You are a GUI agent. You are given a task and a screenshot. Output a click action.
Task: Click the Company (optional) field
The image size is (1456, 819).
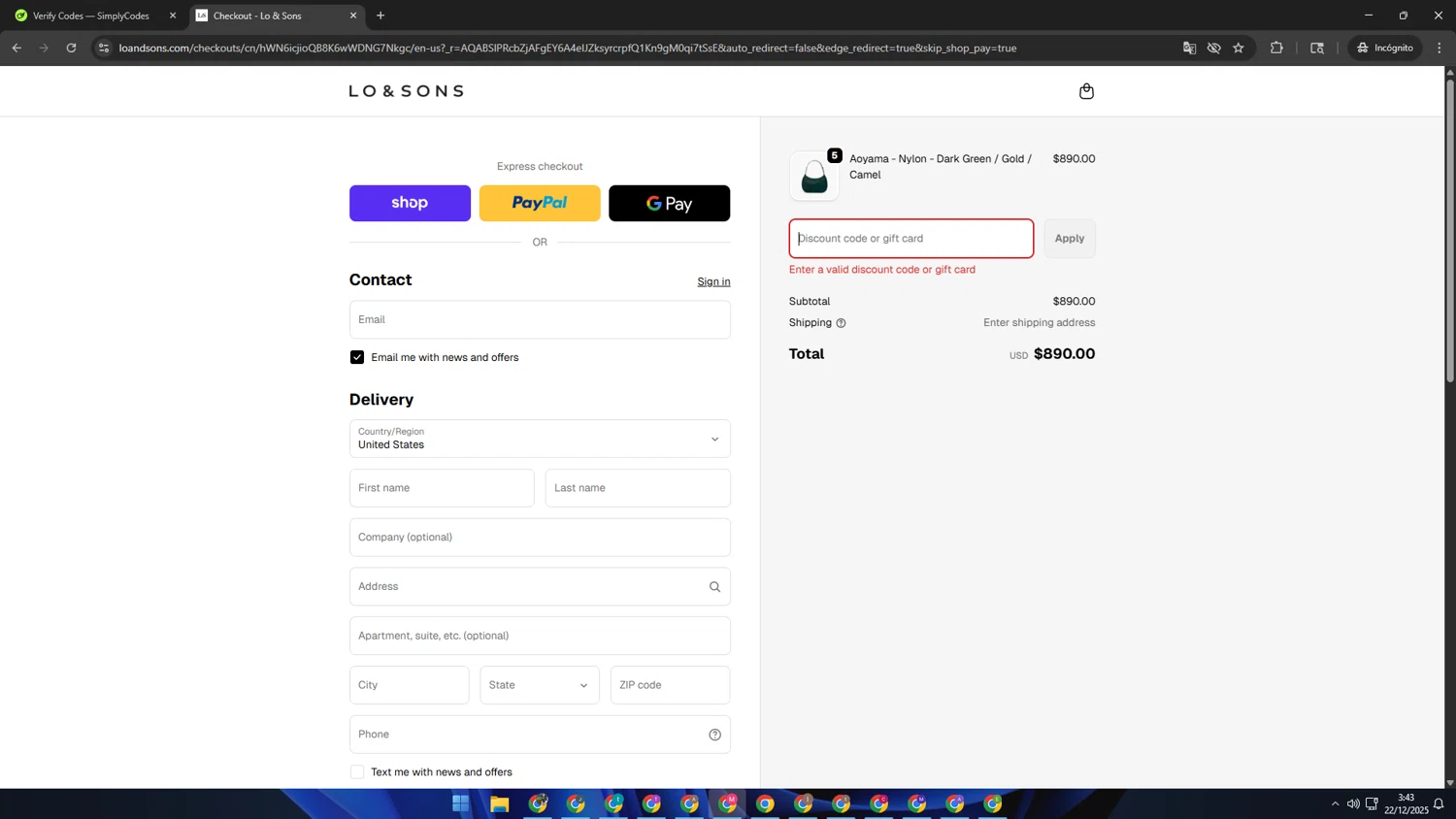click(x=540, y=538)
